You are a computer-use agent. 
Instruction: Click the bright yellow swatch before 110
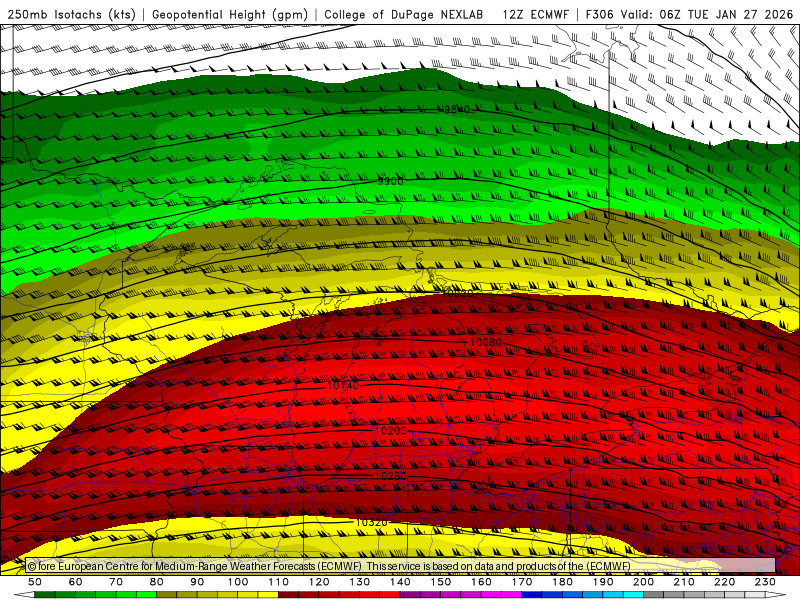[268, 595]
